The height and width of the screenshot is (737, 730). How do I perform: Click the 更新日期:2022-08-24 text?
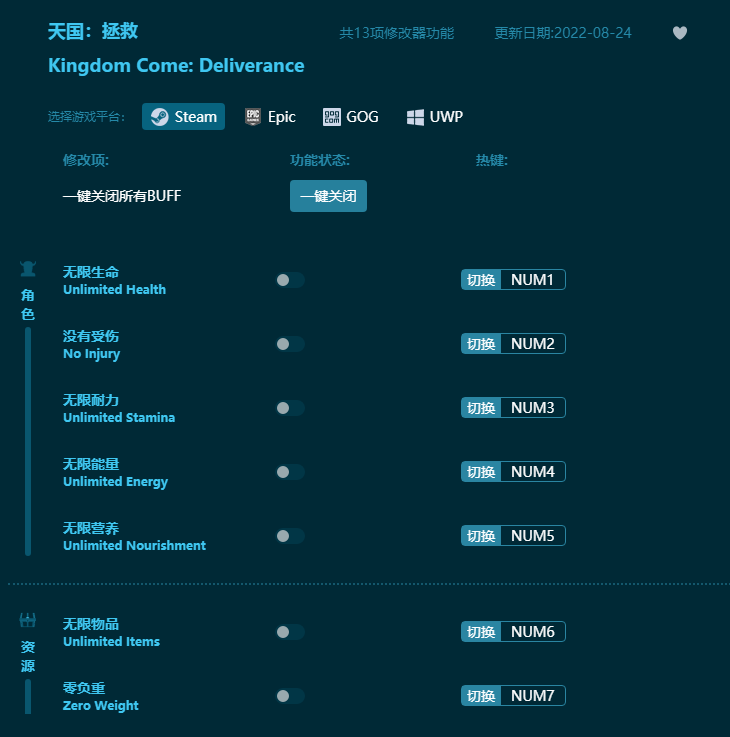tap(563, 33)
